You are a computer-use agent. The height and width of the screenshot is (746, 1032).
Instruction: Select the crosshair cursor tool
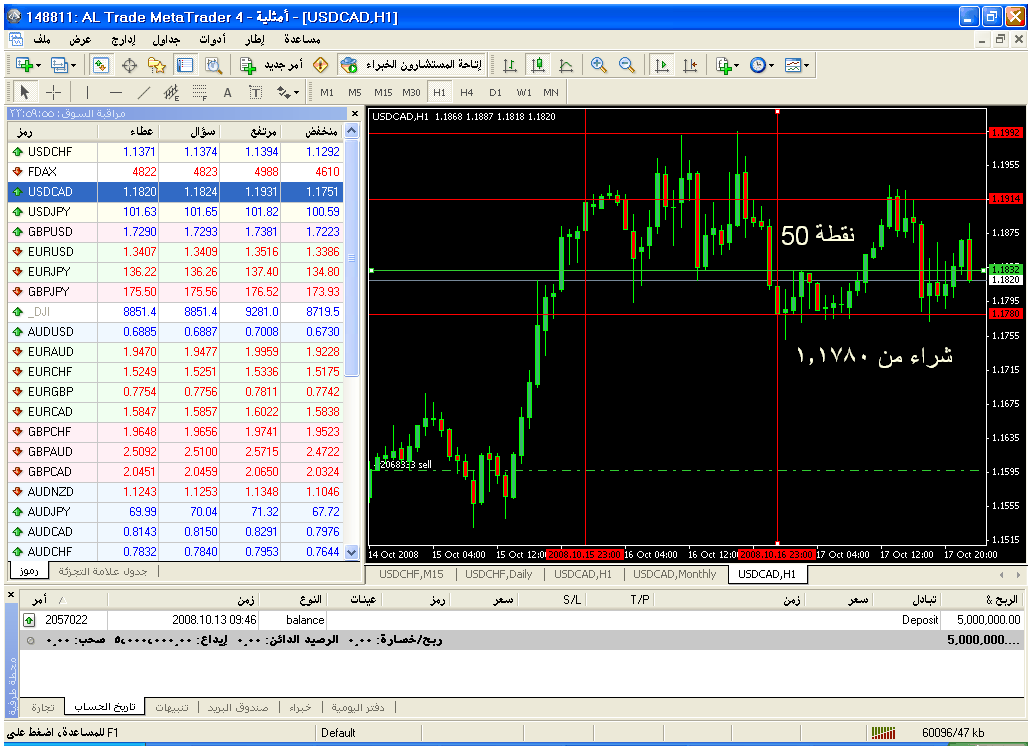coord(54,93)
